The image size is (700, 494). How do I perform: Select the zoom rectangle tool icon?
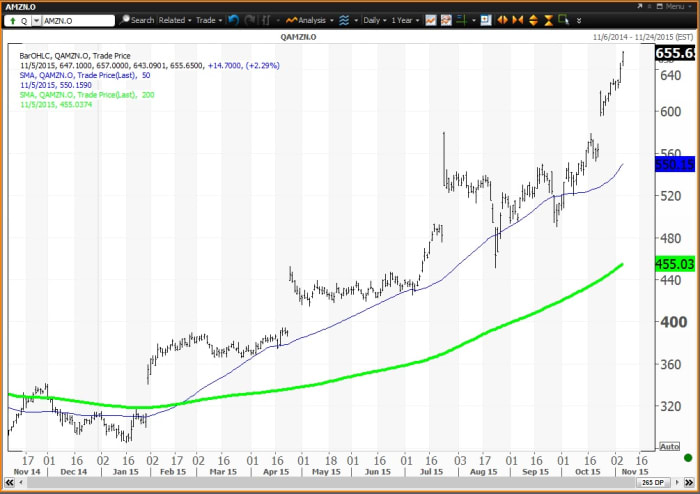(x=563, y=19)
